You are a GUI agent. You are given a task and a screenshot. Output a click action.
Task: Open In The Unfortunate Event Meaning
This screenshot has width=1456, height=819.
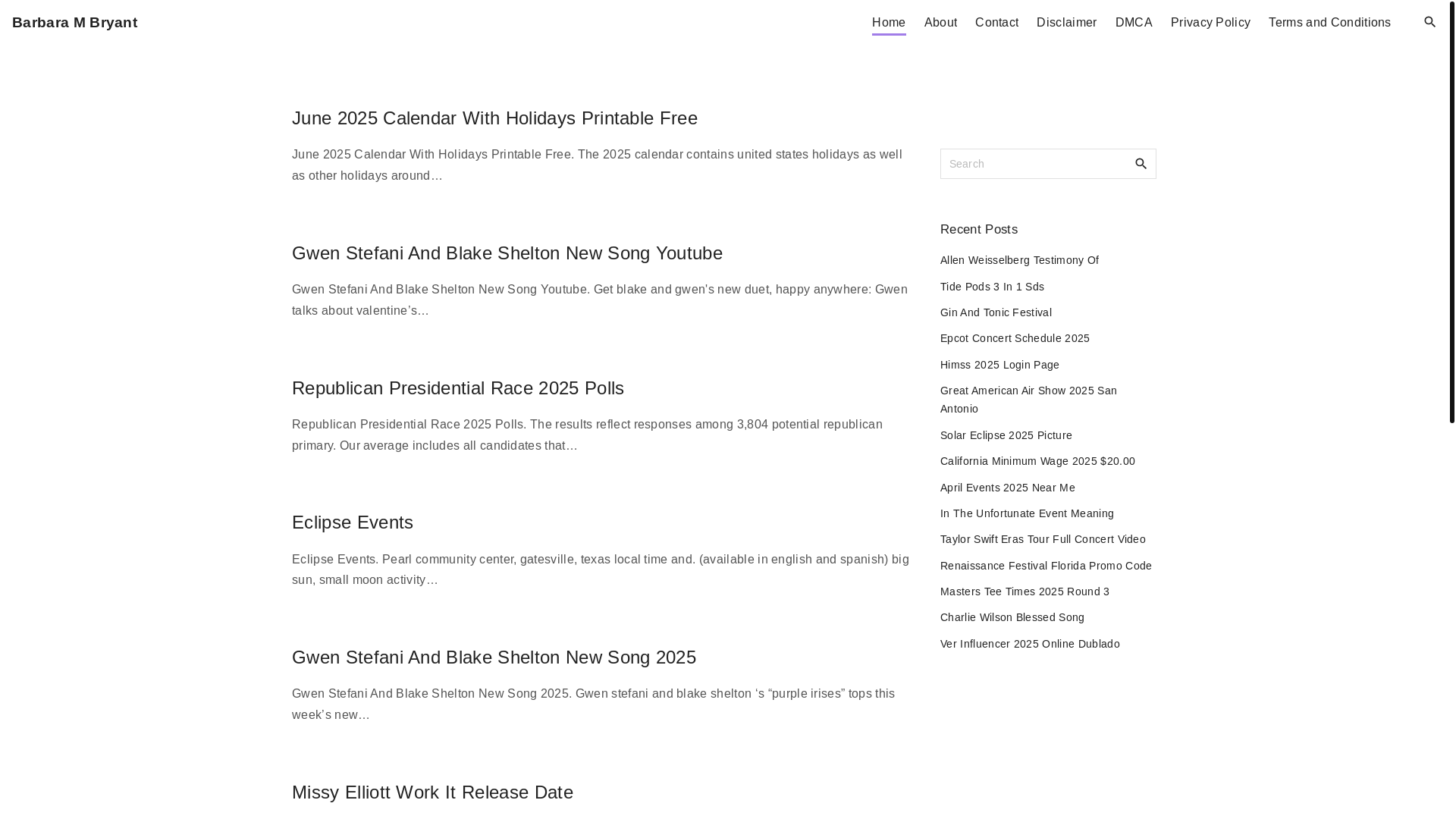tap(1027, 513)
